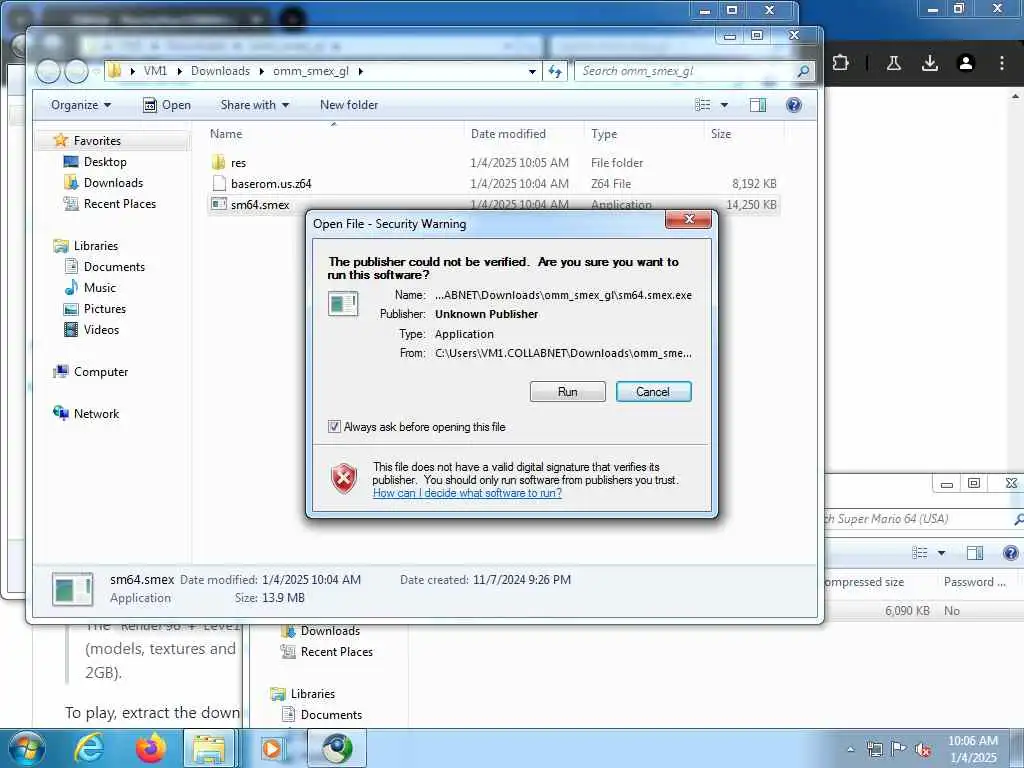The image size is (1024, 768).
Task: Change view icon in Explorer toolbar
Action: tap(703, 105)
